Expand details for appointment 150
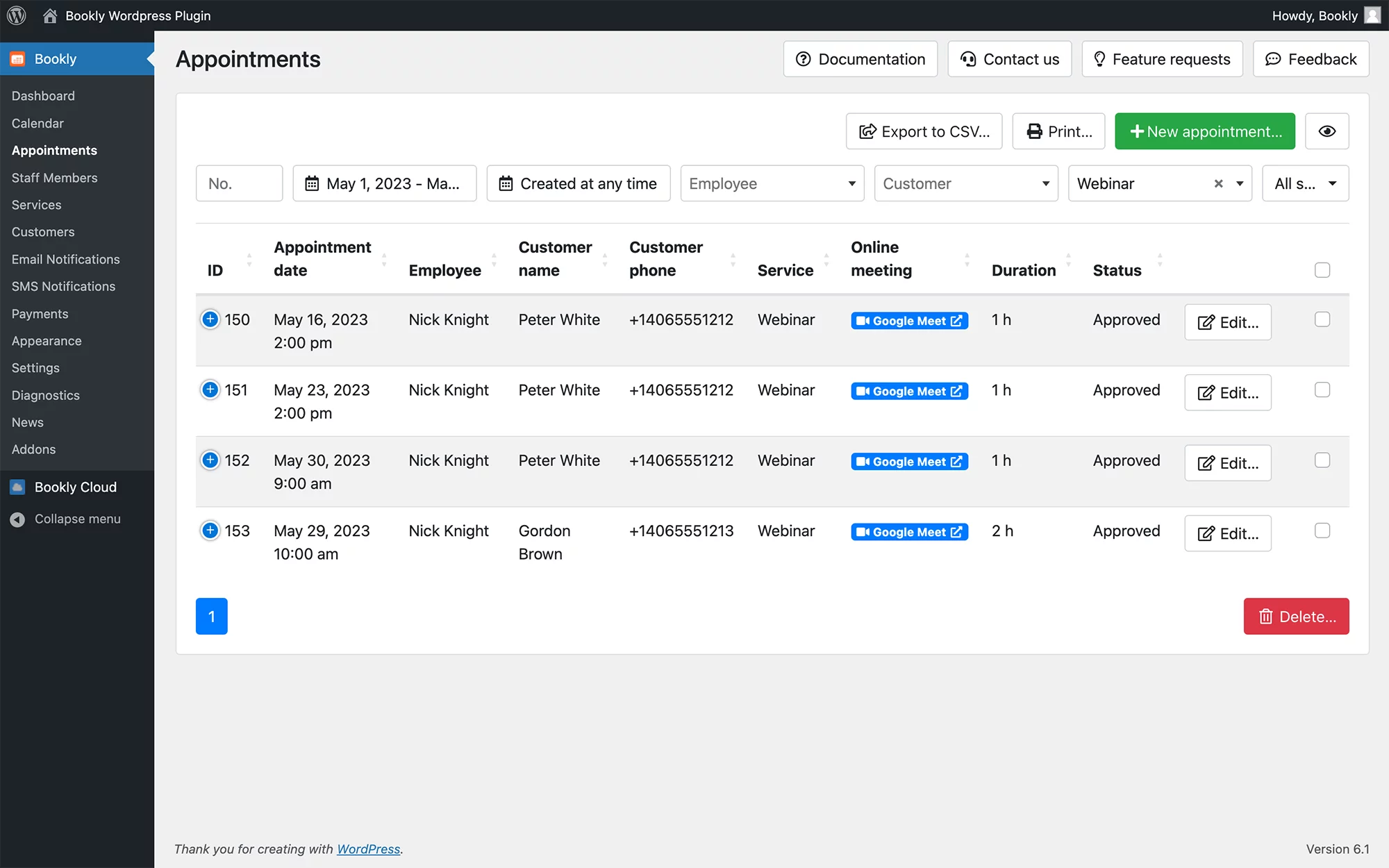 pos(210,319)
